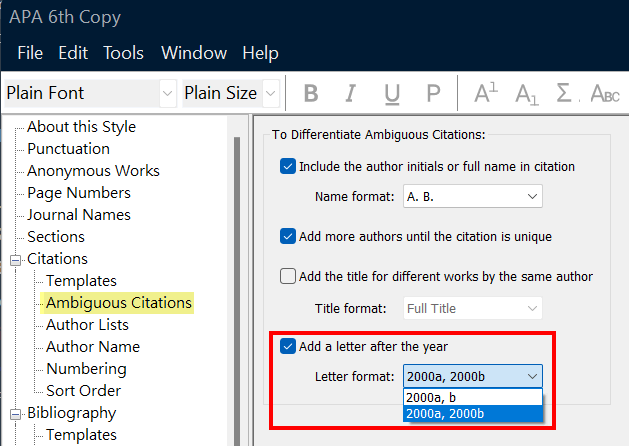Select Numbering in the tree
Image resolution: width=629 pixels, height=446 pixels.
tap(86, 369)
